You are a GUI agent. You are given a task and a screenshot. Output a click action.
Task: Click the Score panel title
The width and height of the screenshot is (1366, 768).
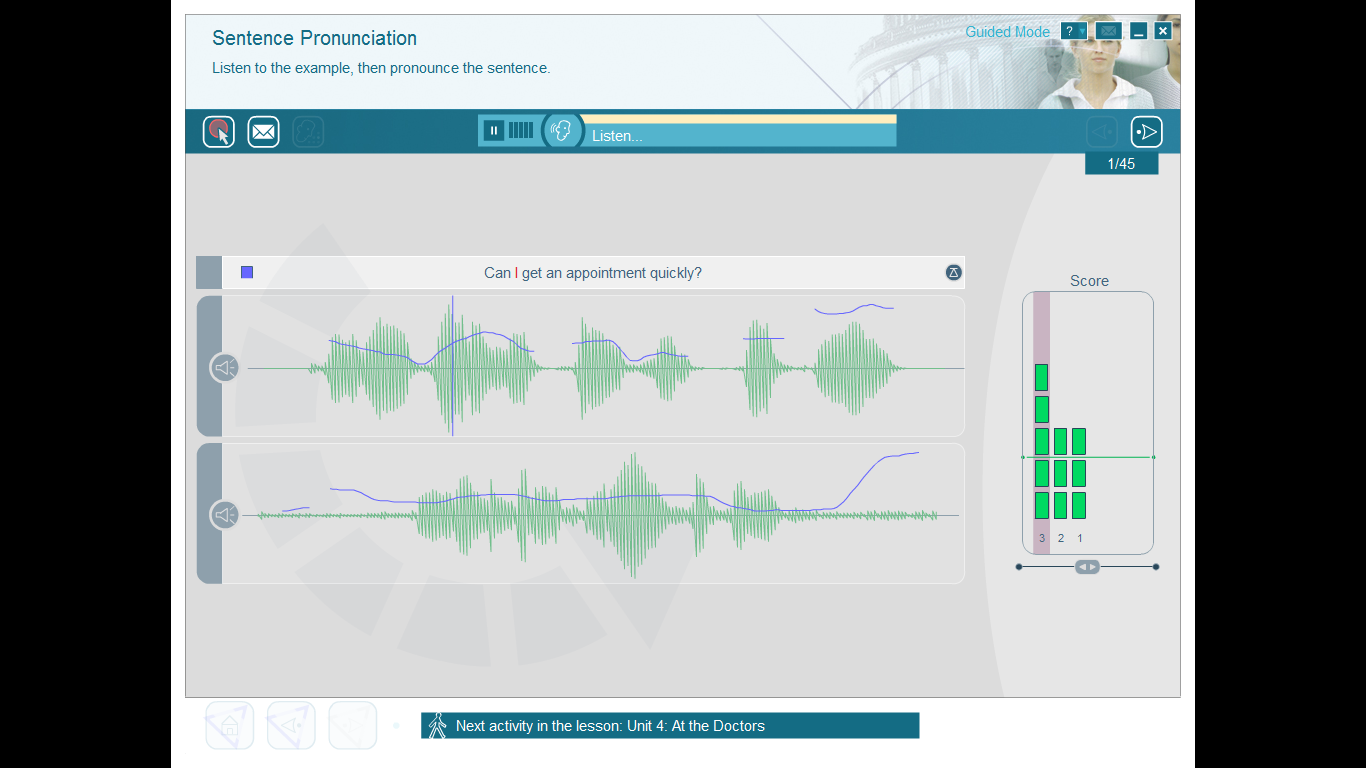[1089, 281]
